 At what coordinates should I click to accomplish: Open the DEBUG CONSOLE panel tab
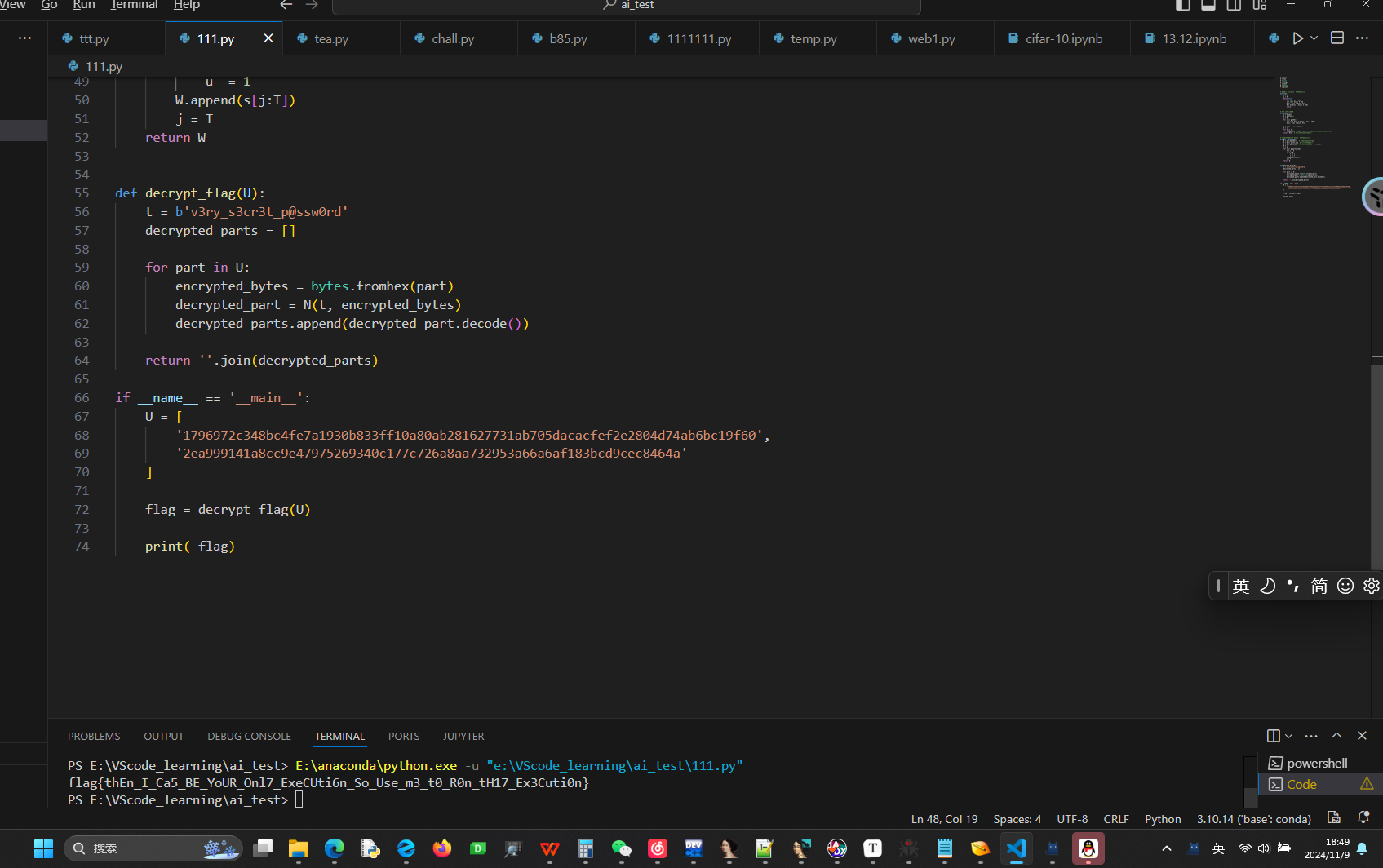(249, 736)
